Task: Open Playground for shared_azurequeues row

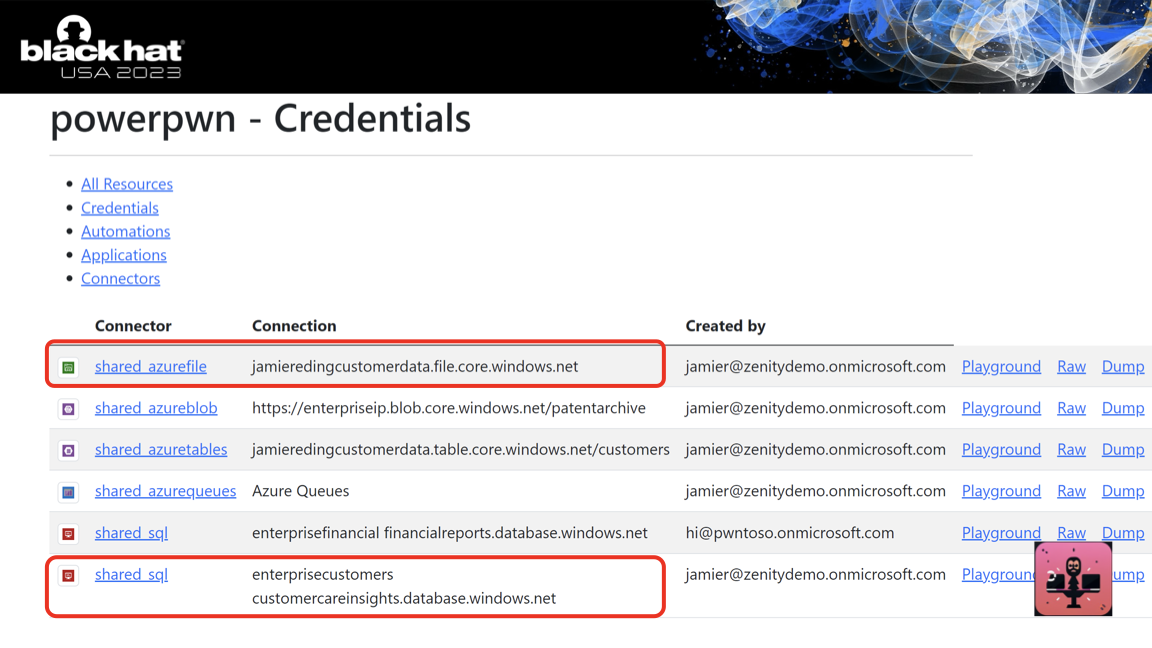Action: pos(1001,491)
